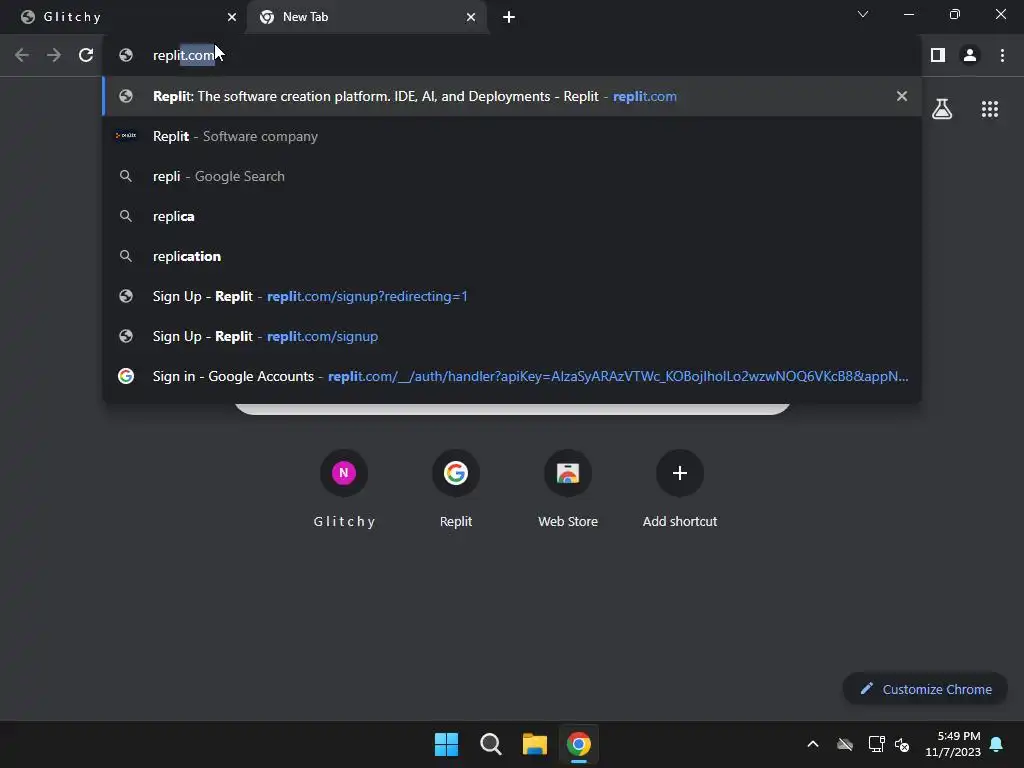The height and width of the screenshot is (768, 1024).
Task: Open File Explorer from the taskbar
Action: tap(534, 744)
